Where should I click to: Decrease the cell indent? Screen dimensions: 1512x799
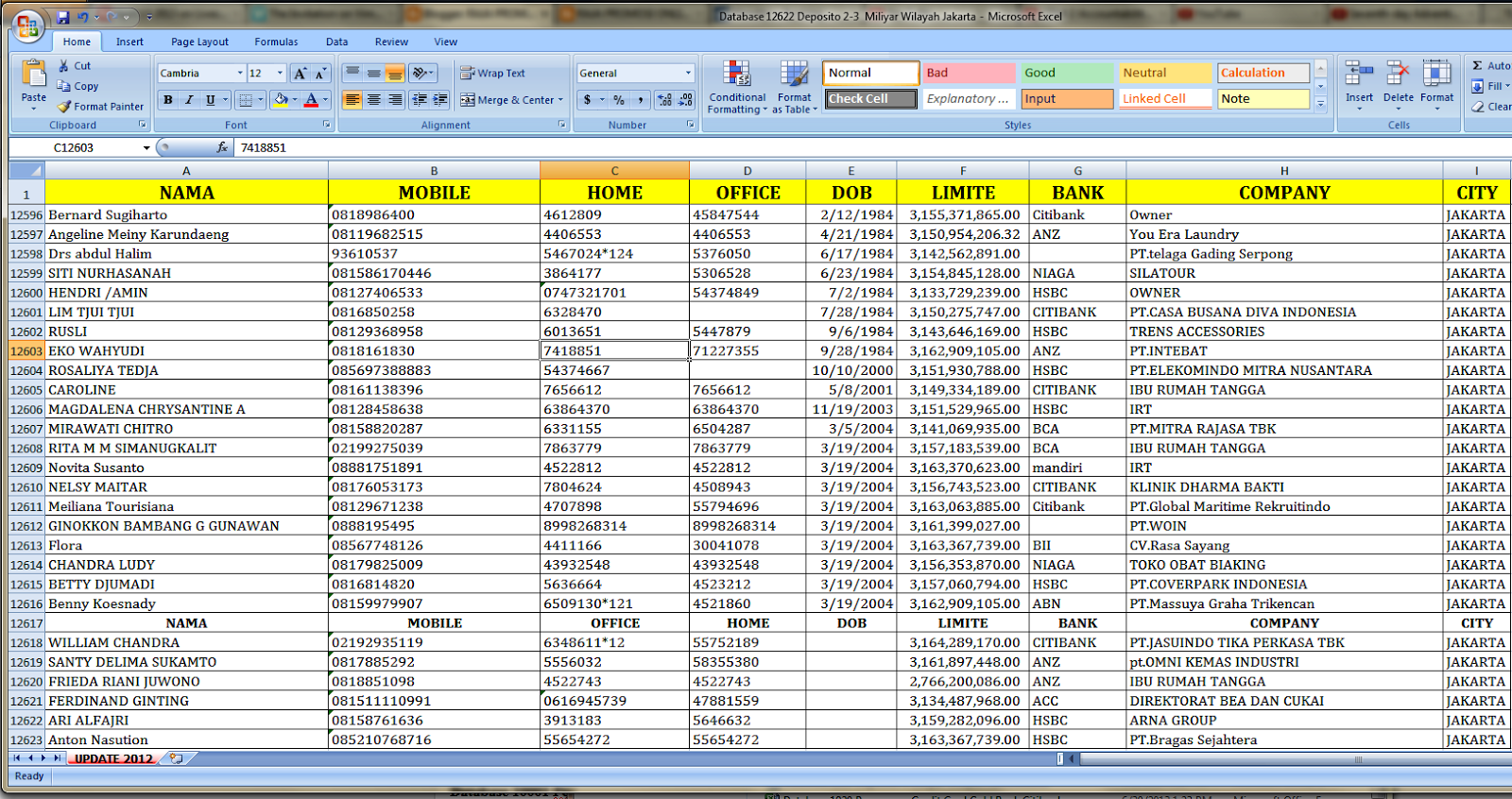tap(420, 100)
